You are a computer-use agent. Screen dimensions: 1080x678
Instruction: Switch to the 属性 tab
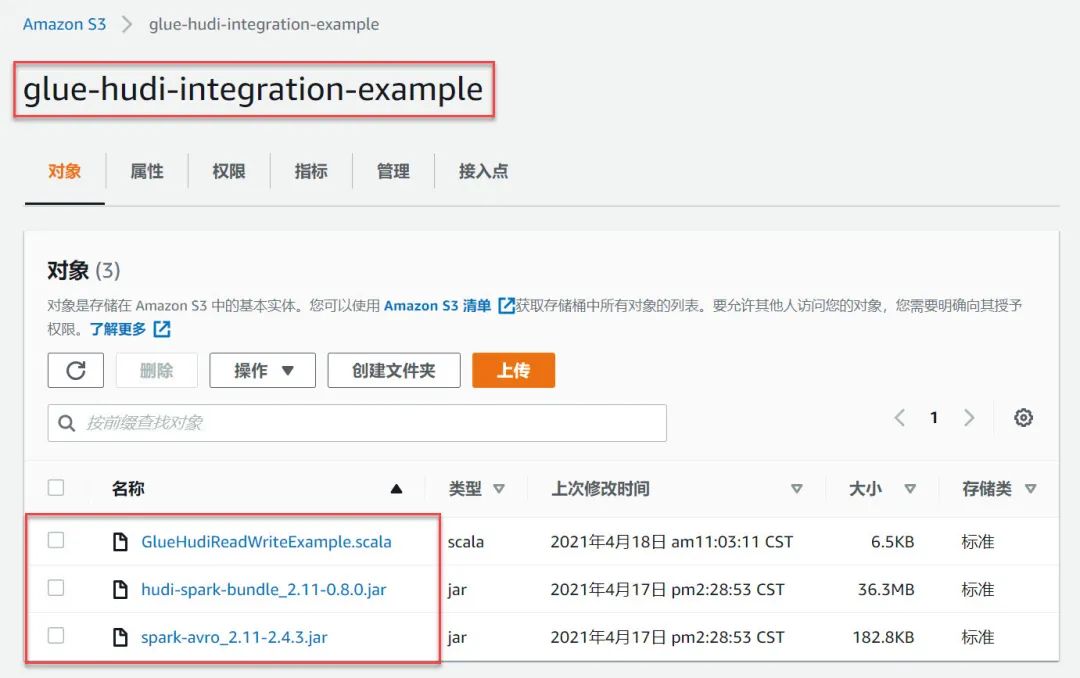pos(147,171)
